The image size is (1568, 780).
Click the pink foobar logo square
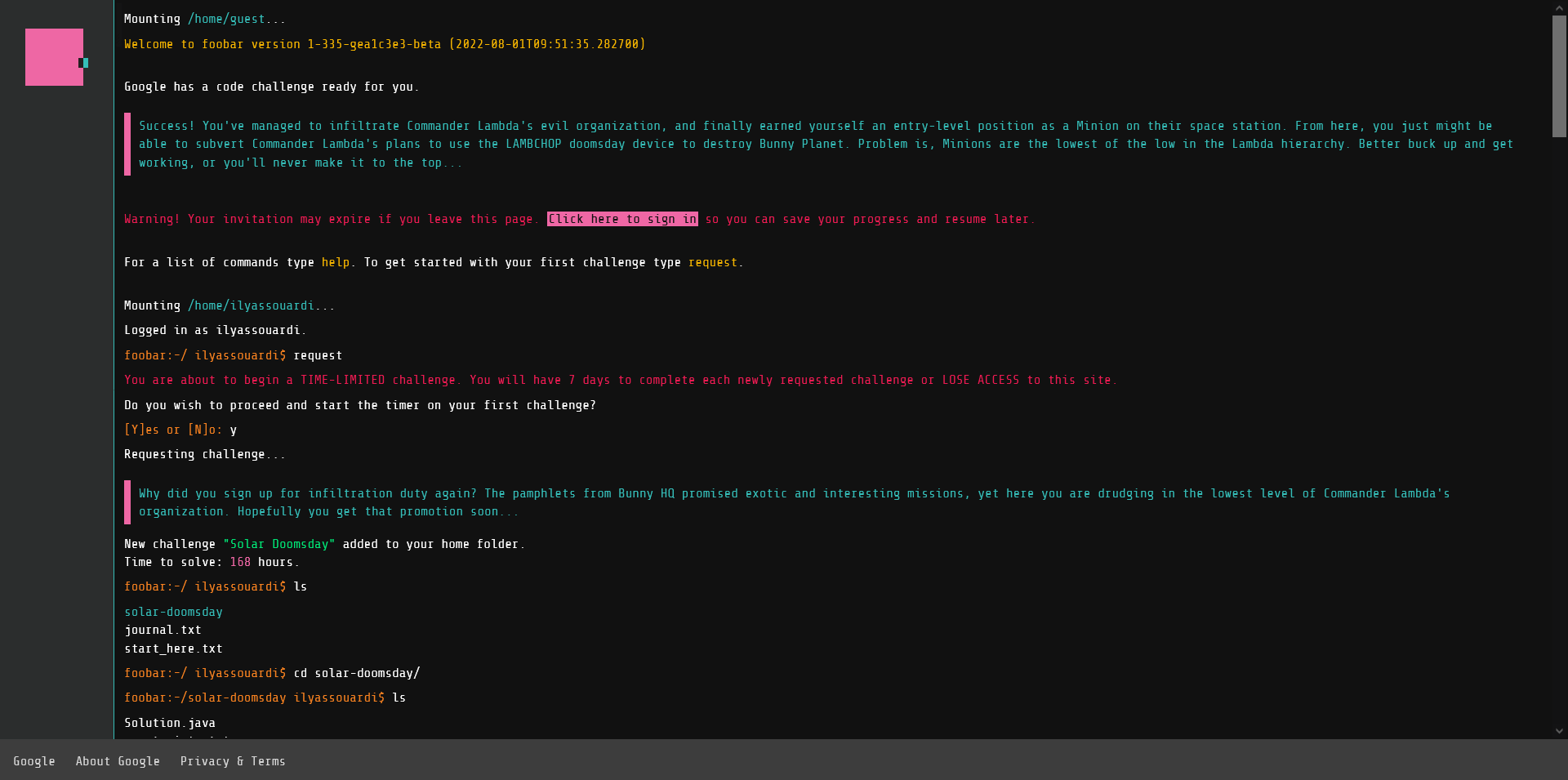point(54,57)
